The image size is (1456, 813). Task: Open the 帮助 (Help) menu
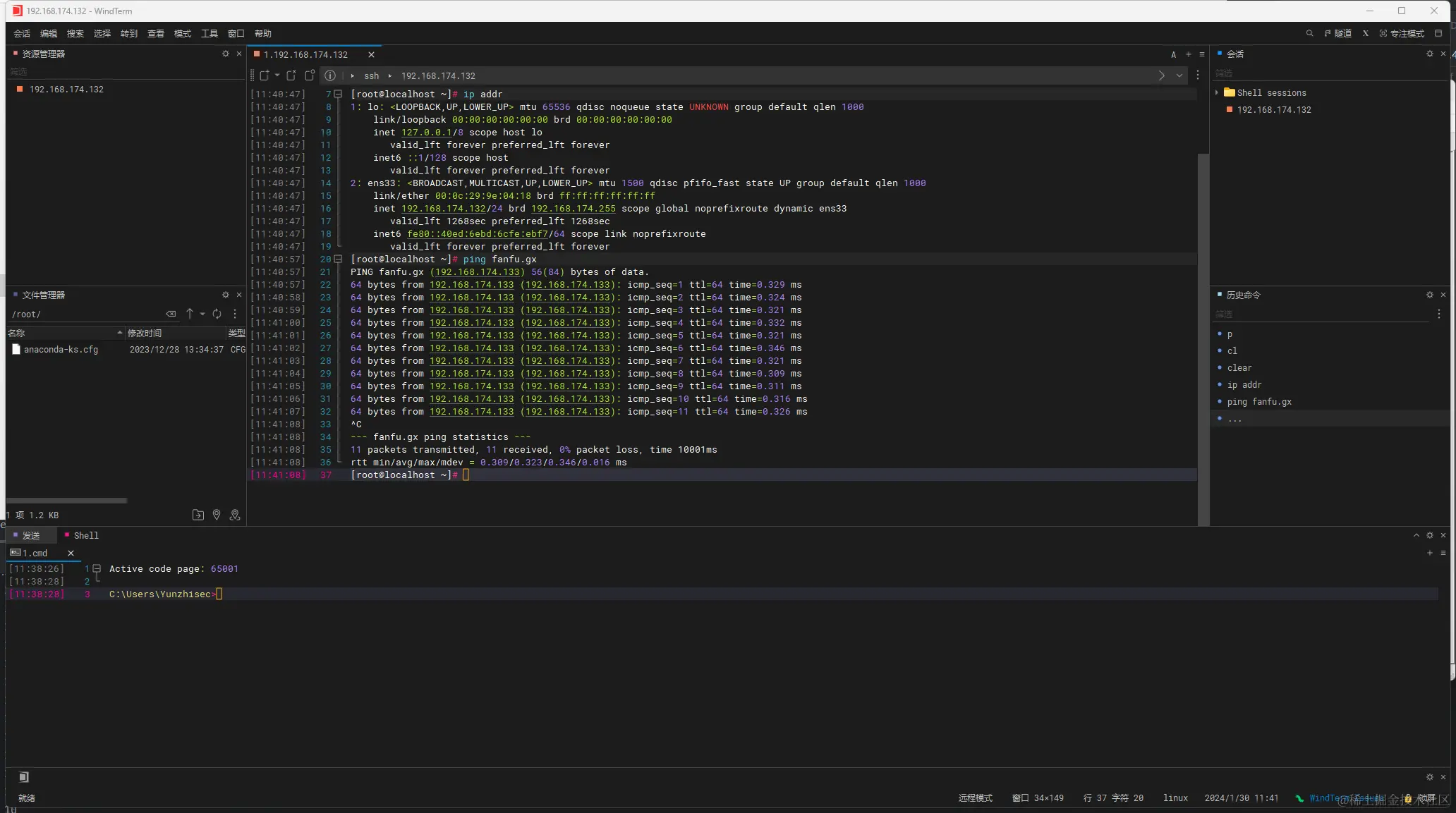263,33
